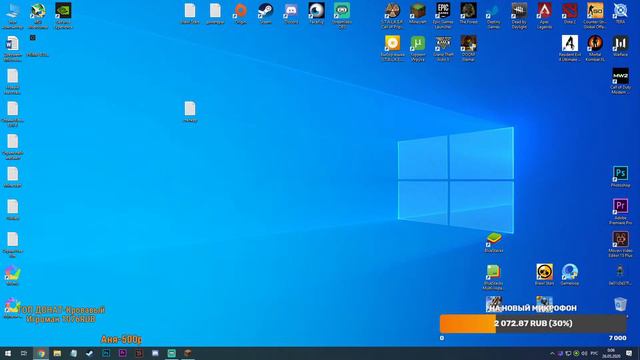Open the Windows Start menu

7,353
